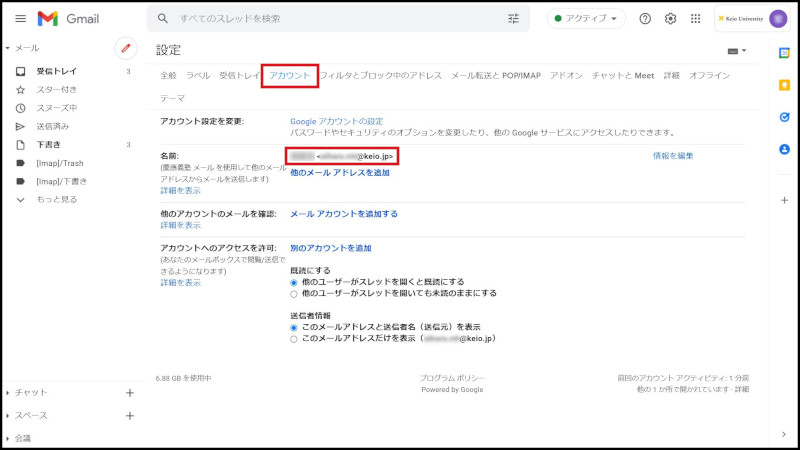Switch to the フィルタとブロック中のアドレス tab
This screenshot has width=800, height=450.
380,76
